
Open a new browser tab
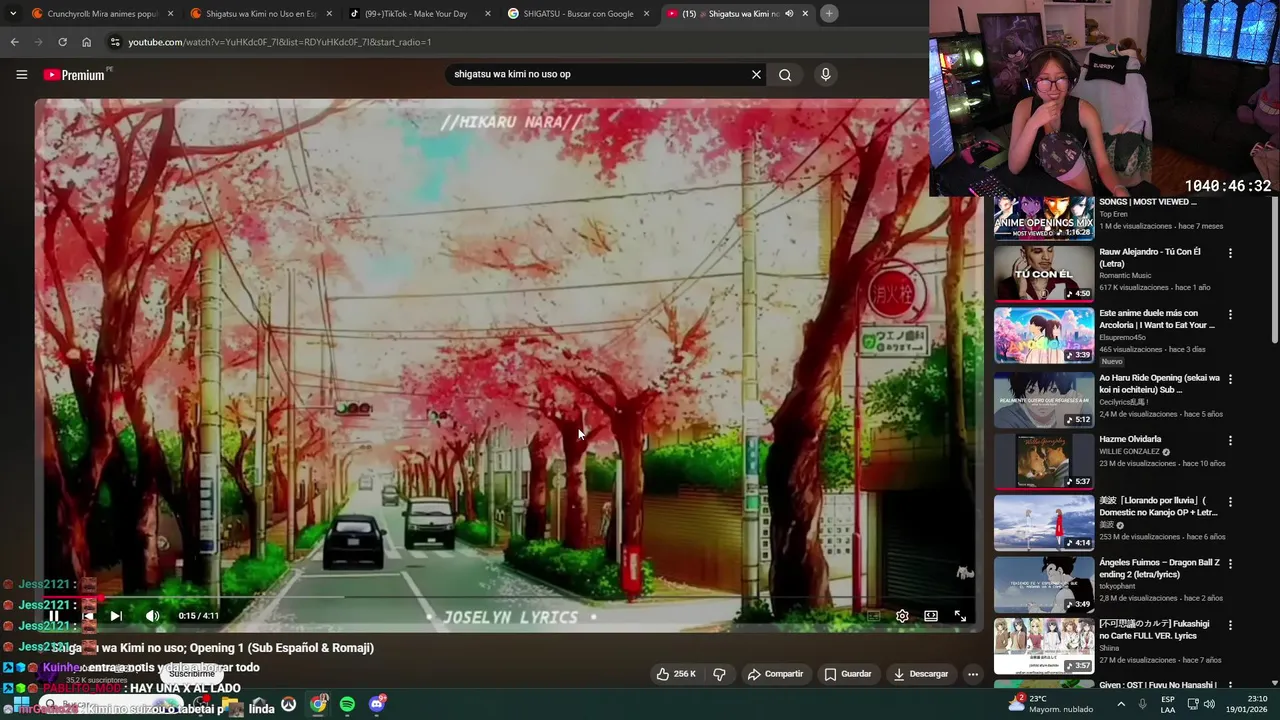829,13
